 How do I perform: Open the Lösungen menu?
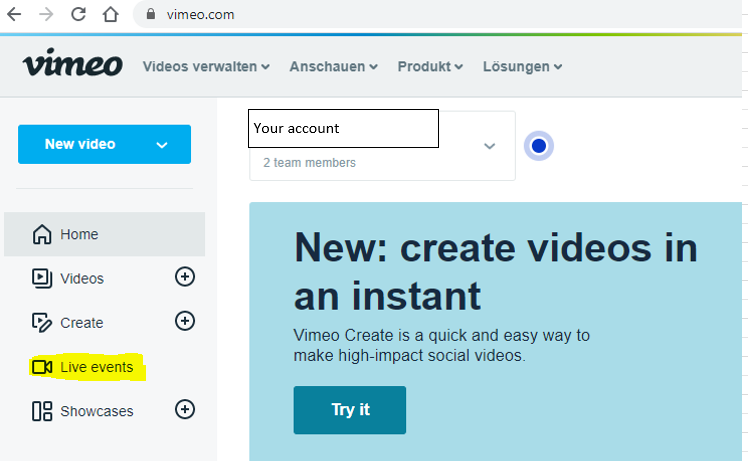(x=522, y=67)
